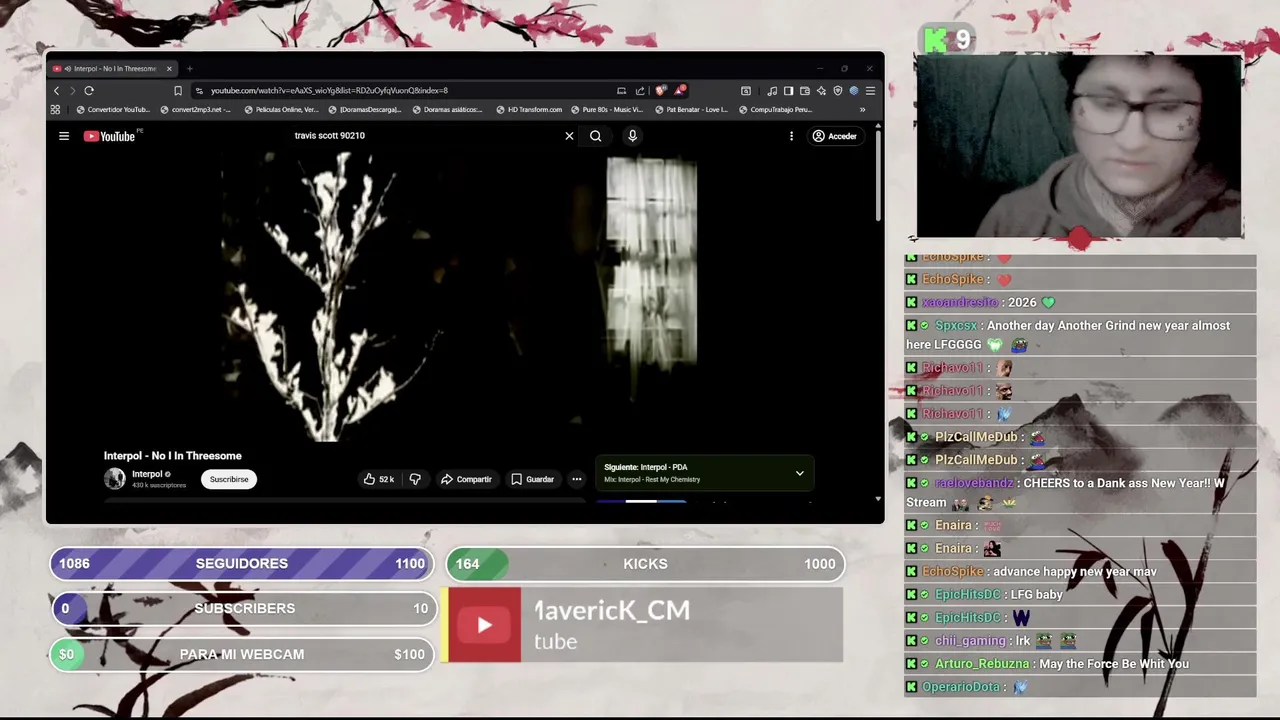The height and width of the screenshot is (720, 1280).
Task: Open the Convertidor YouTub... bookmark
Action: pyautogui.click(x=113, y=110)
